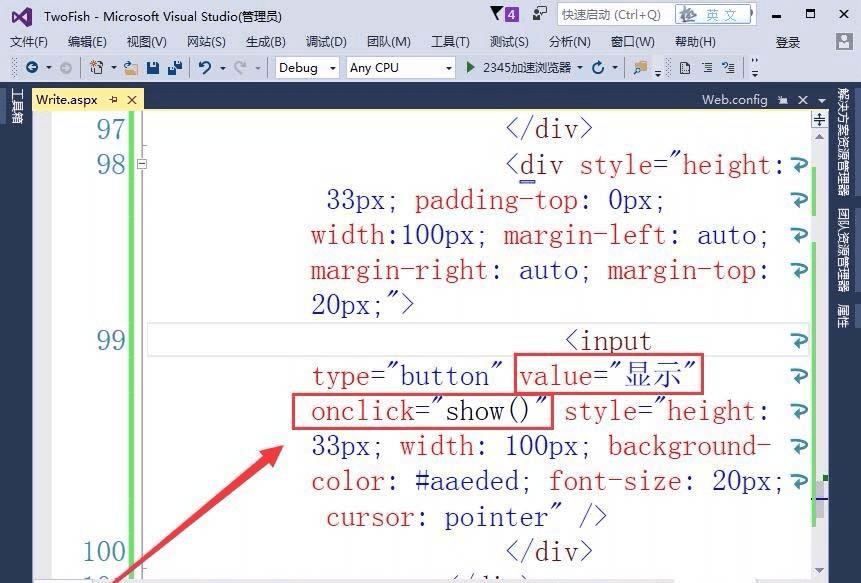Open the 调试(D) menu

[x=326, y=42]
